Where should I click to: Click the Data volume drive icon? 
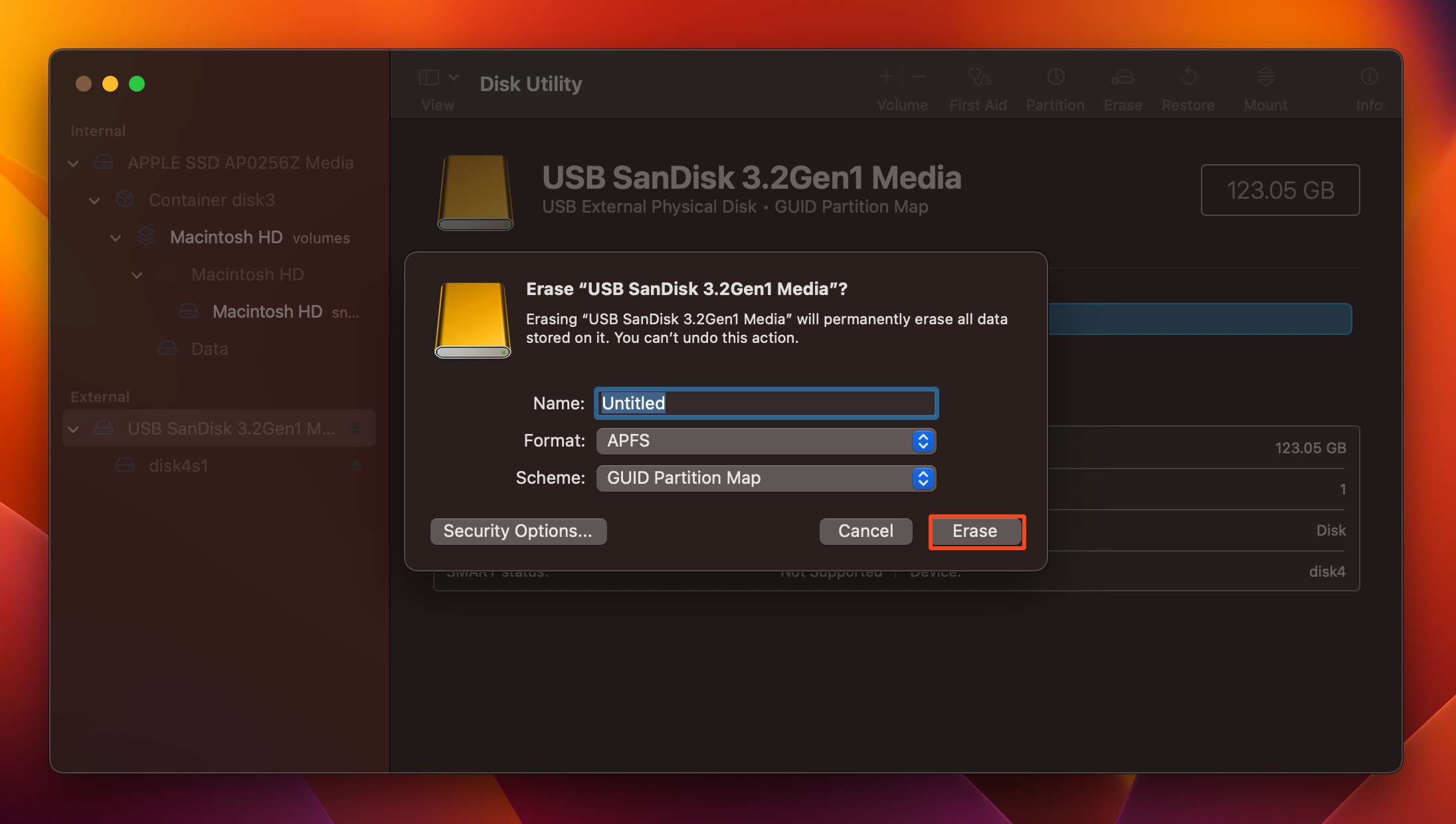(x=167, y=348)
